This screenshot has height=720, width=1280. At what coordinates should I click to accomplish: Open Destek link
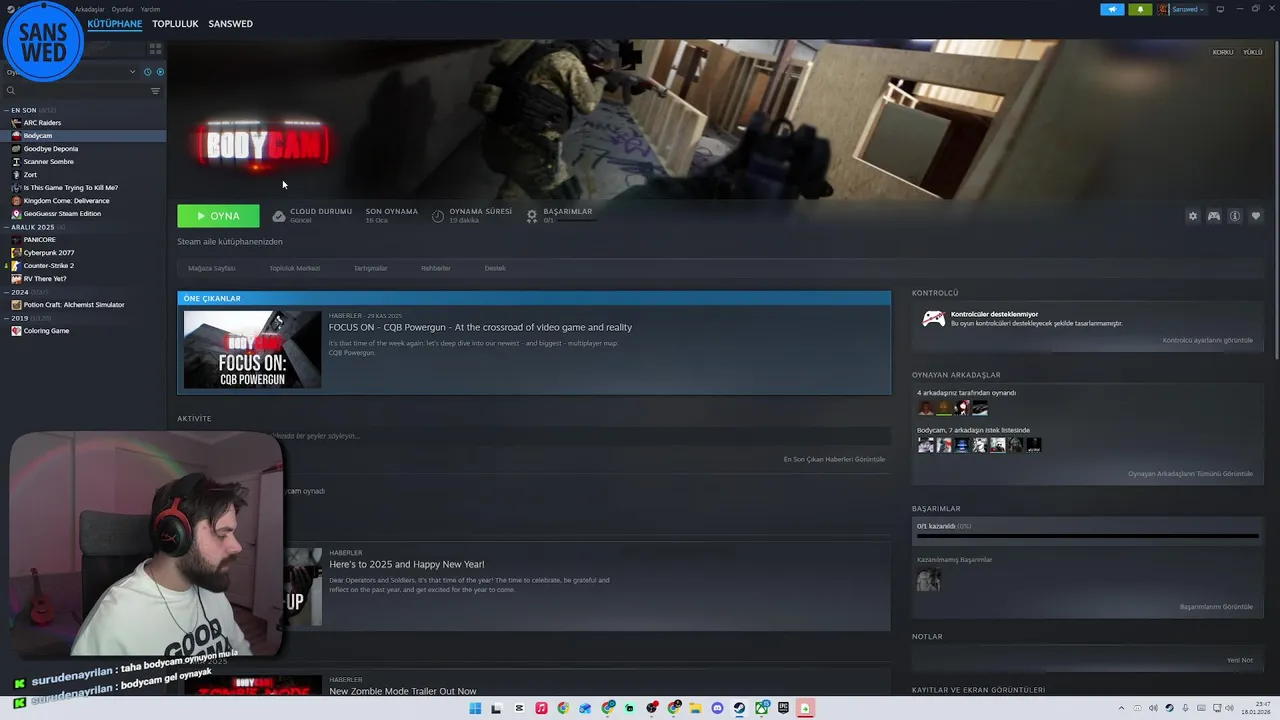pyautogui.click(x=495, y=268)
